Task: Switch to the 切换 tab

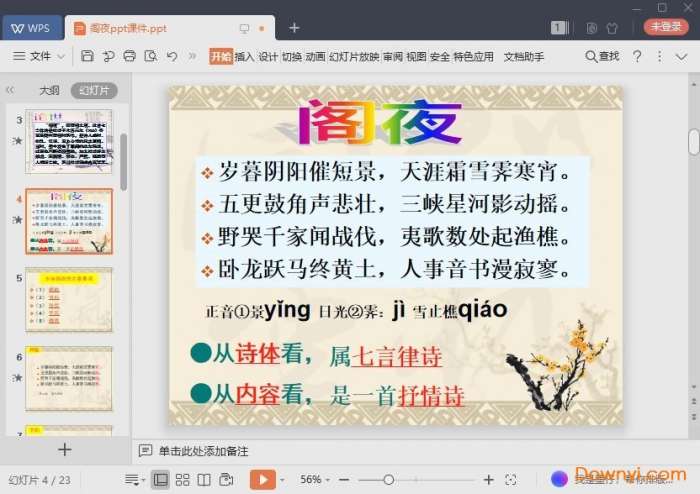Action: click(292, 57)
